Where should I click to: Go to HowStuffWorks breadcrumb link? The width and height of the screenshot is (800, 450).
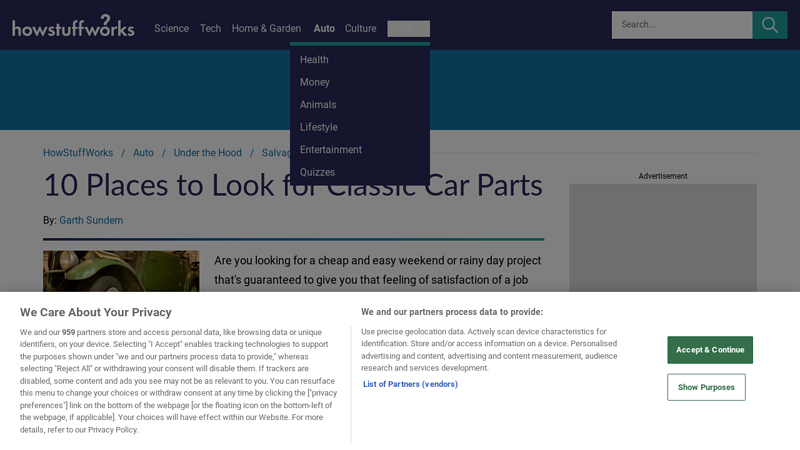pos(78,153)
